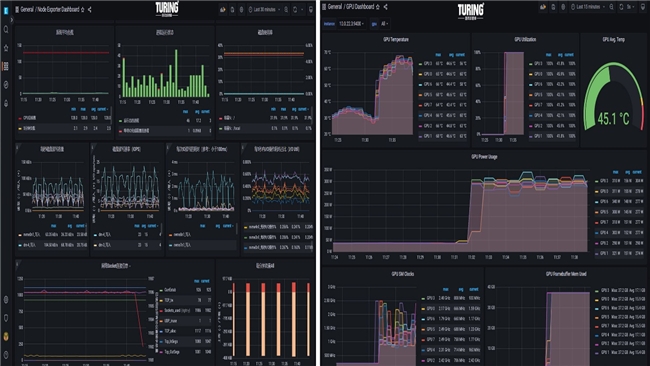Image resolution: width=650 pixels, height=366 pixels.
Task: Toggle GPU 3 series in GPU Power Usage legend
Action: [604, 181]
